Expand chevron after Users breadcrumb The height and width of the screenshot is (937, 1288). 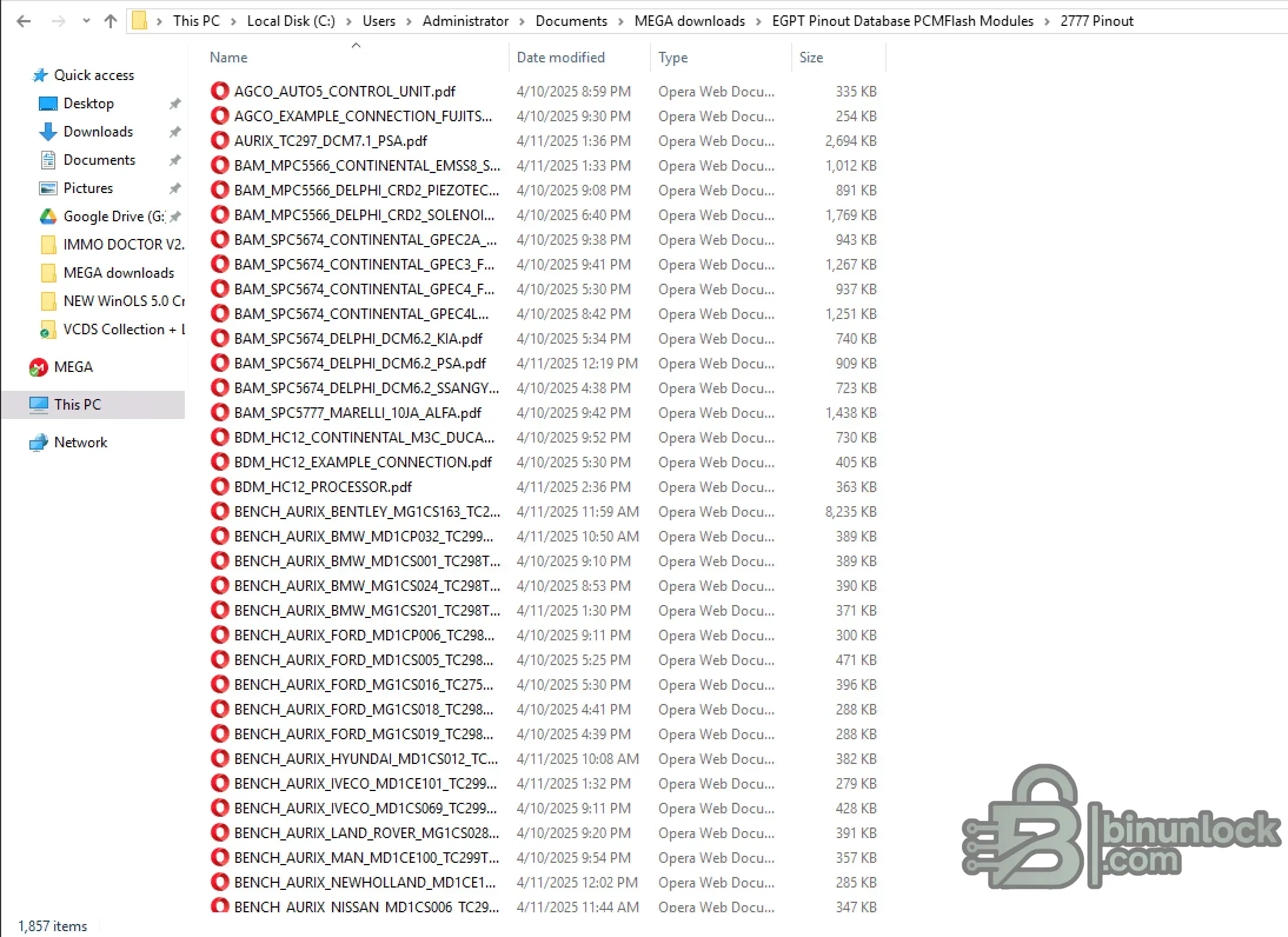tap(409, 22)
